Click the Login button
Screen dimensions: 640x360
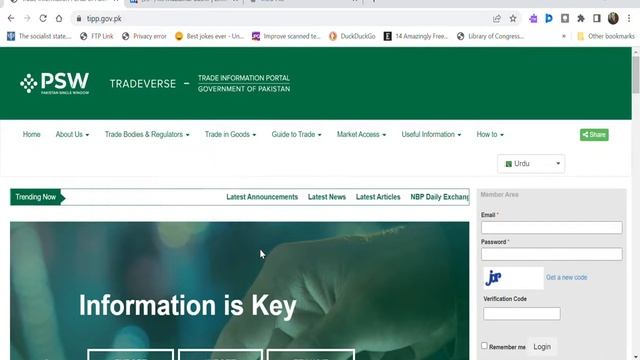pos(542,347)
